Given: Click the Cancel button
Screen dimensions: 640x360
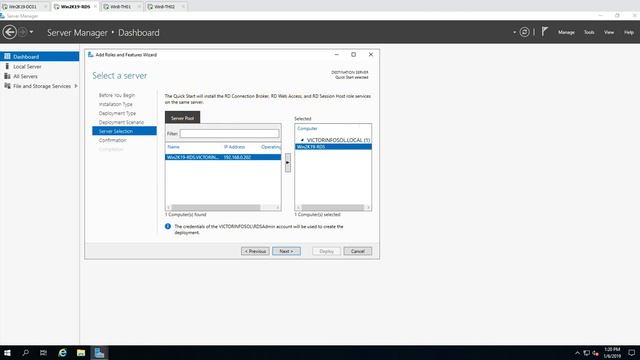Looking at the screenshot, I should click(358, 251).
